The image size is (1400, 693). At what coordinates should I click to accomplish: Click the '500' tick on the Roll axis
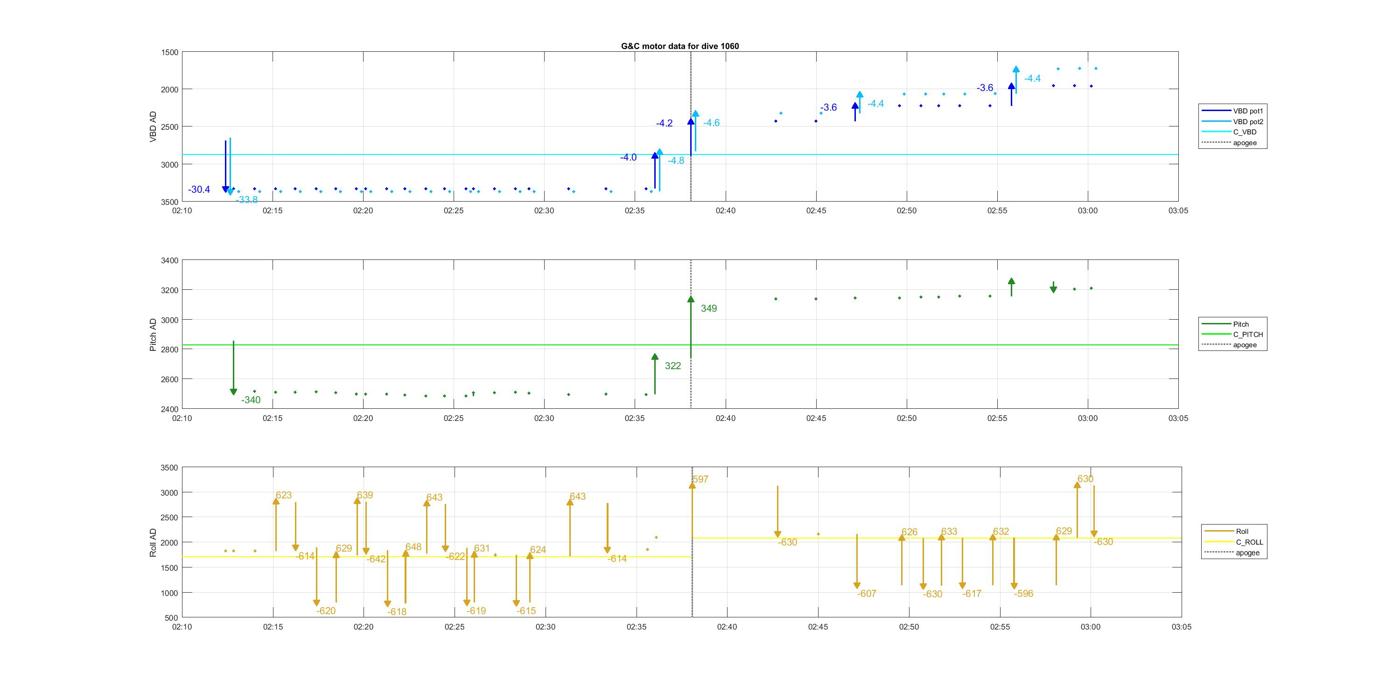point(172,618)
